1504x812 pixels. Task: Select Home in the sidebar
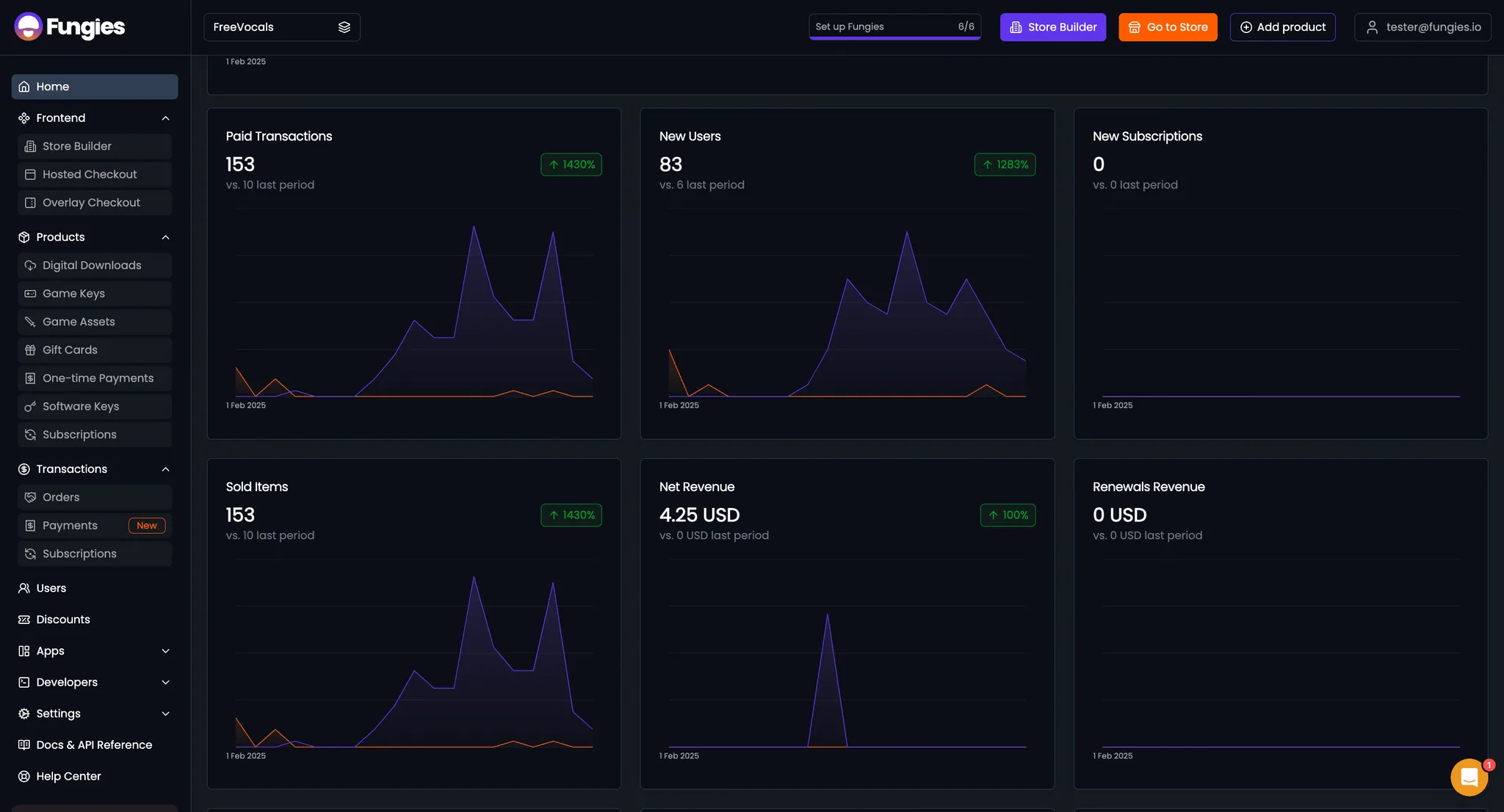click(x=95, y=87)
